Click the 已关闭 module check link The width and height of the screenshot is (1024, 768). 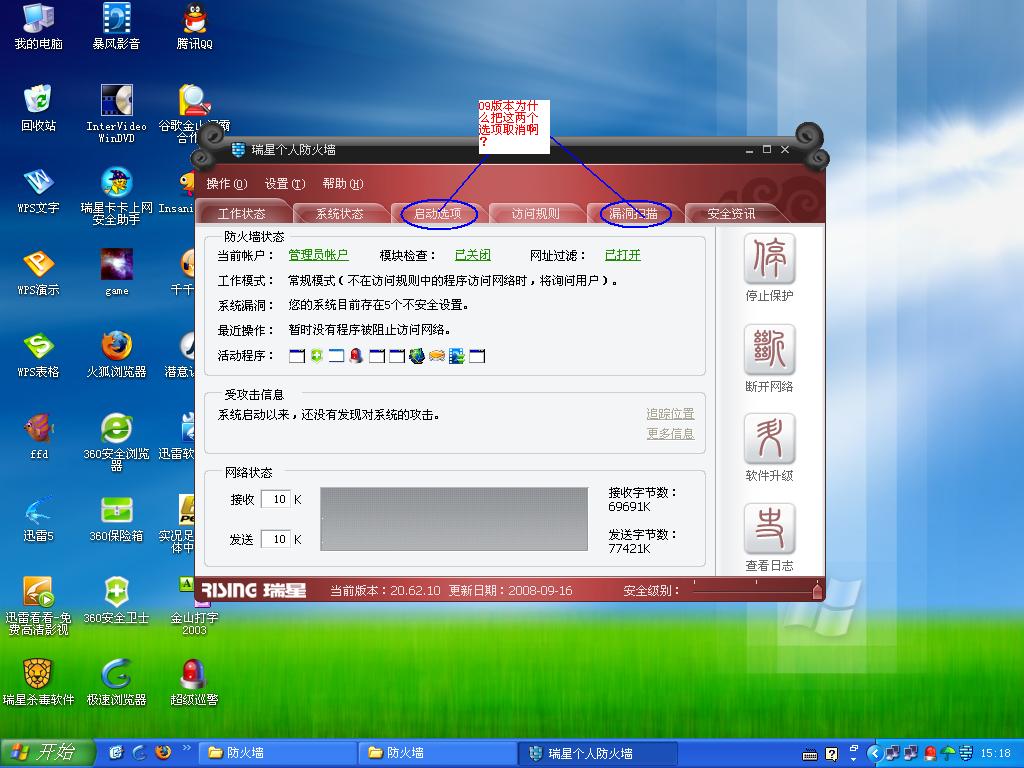[x=473, y=255]
